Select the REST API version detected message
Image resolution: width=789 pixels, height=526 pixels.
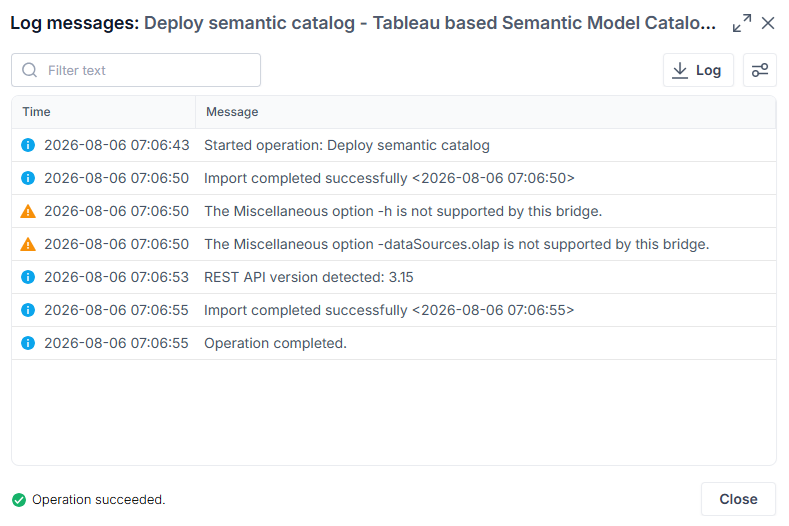(308, 277)
